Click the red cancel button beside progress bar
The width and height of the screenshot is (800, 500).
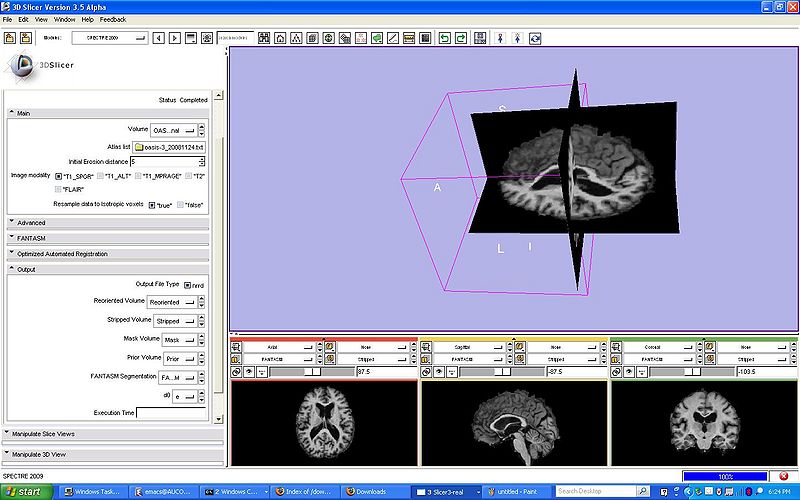(784, 476)
